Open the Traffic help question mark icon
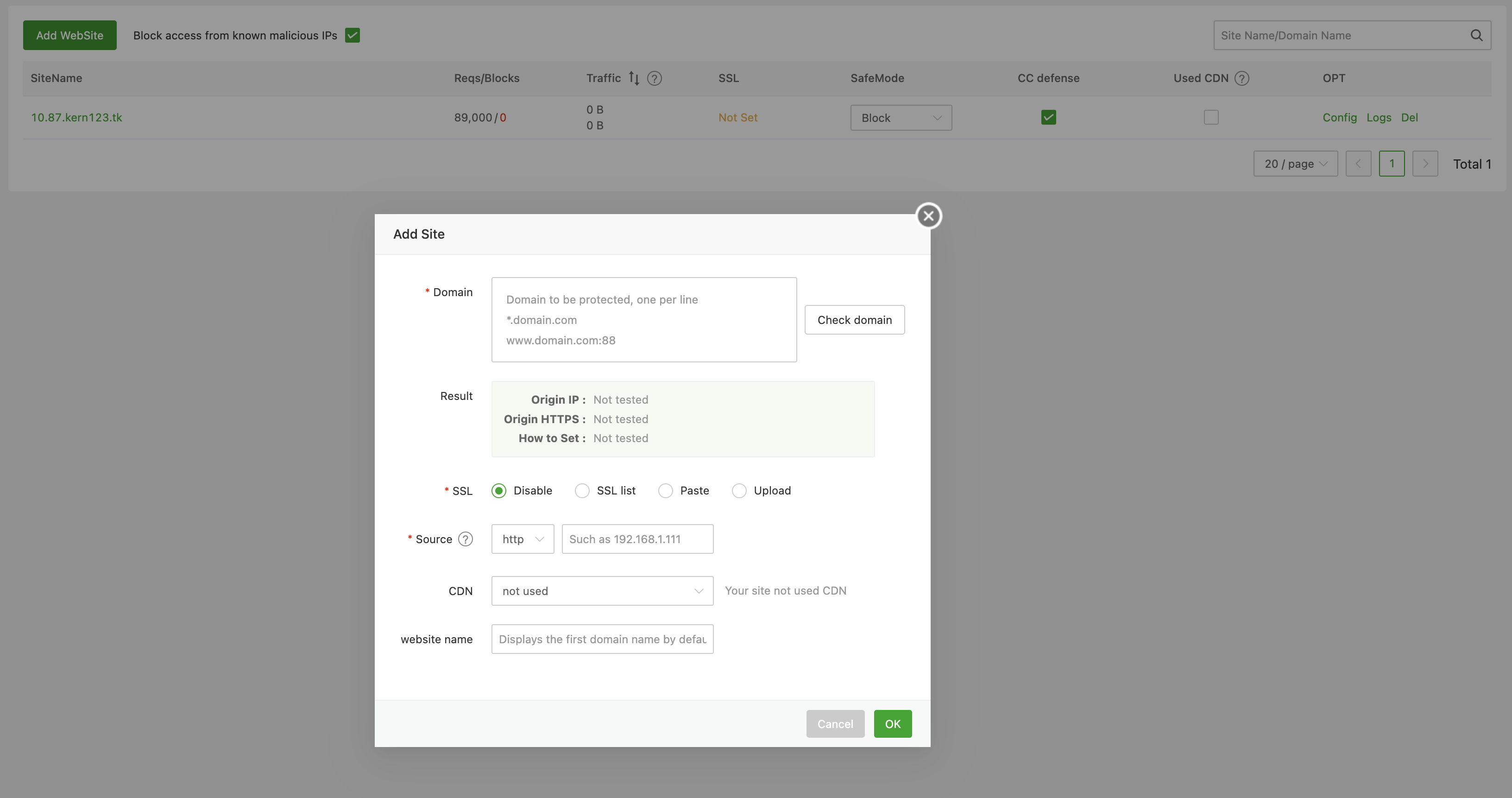 pyautogui.click(x=654, y=78)
